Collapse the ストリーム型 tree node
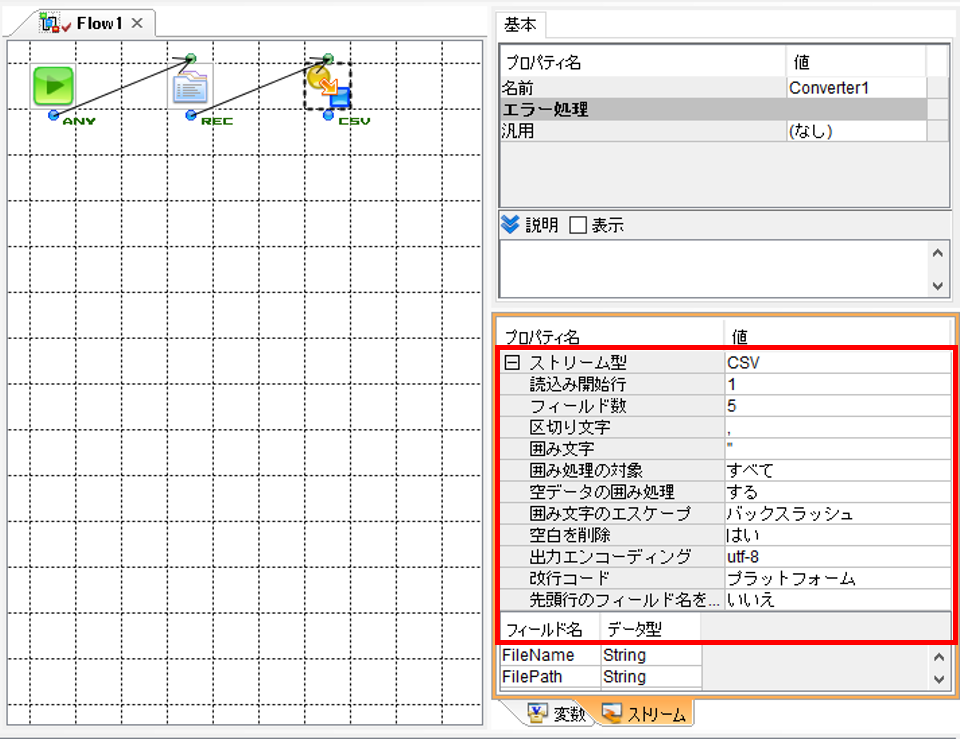The height and width of the screenshot is (740, 961). [x=512, y=362]
